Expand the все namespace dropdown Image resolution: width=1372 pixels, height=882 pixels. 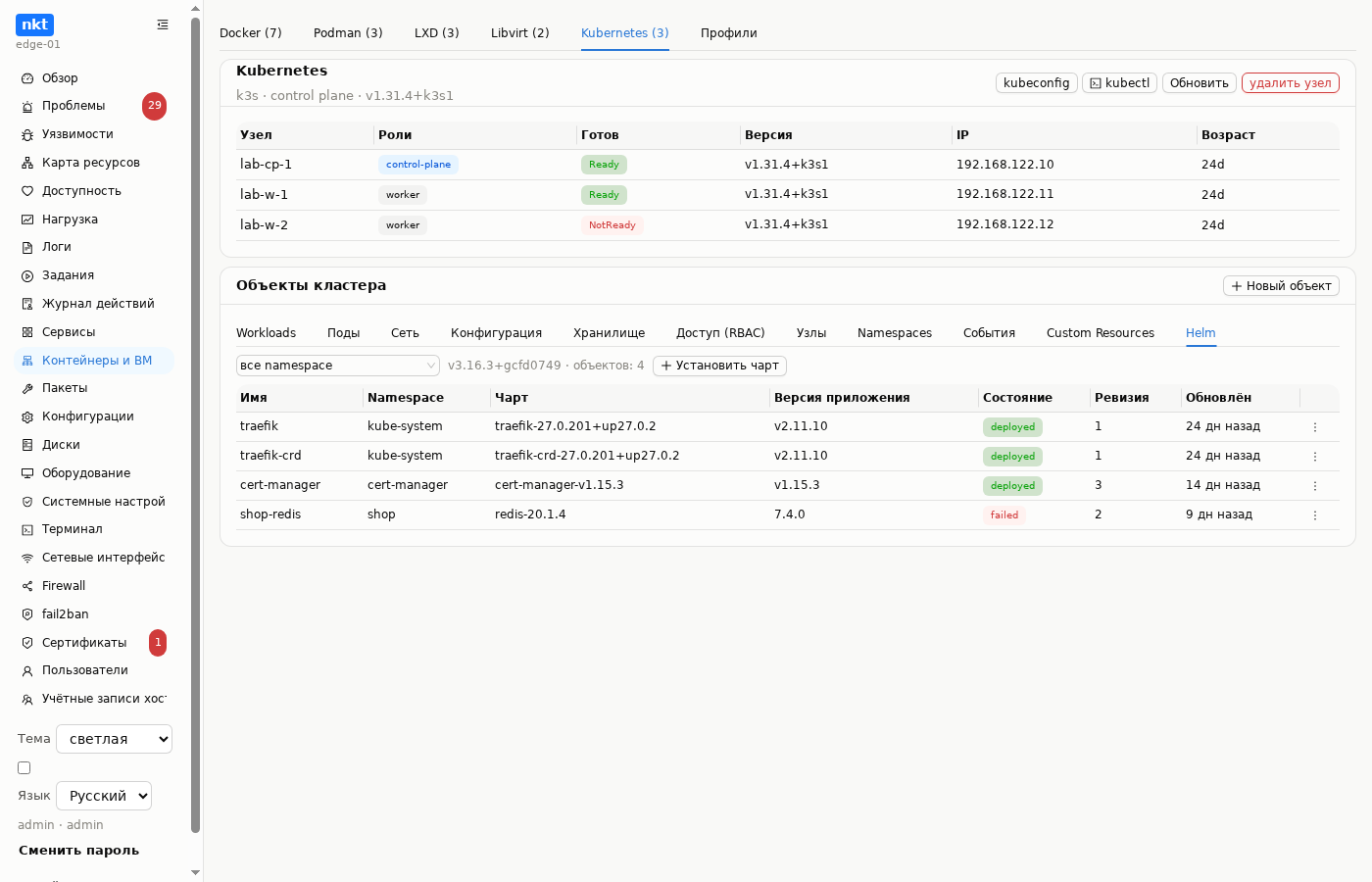tap(338, 366)
